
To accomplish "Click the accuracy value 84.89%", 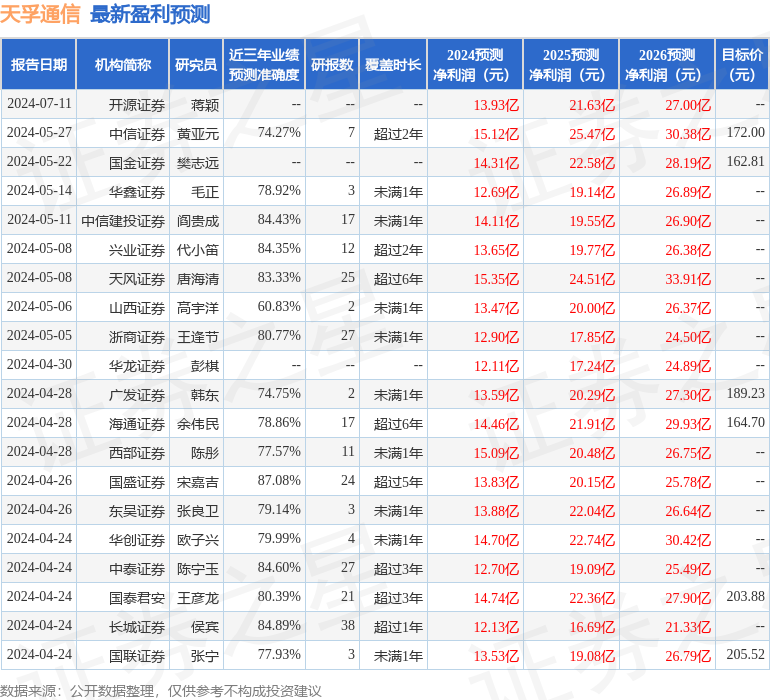I will (x=279, y=625).
